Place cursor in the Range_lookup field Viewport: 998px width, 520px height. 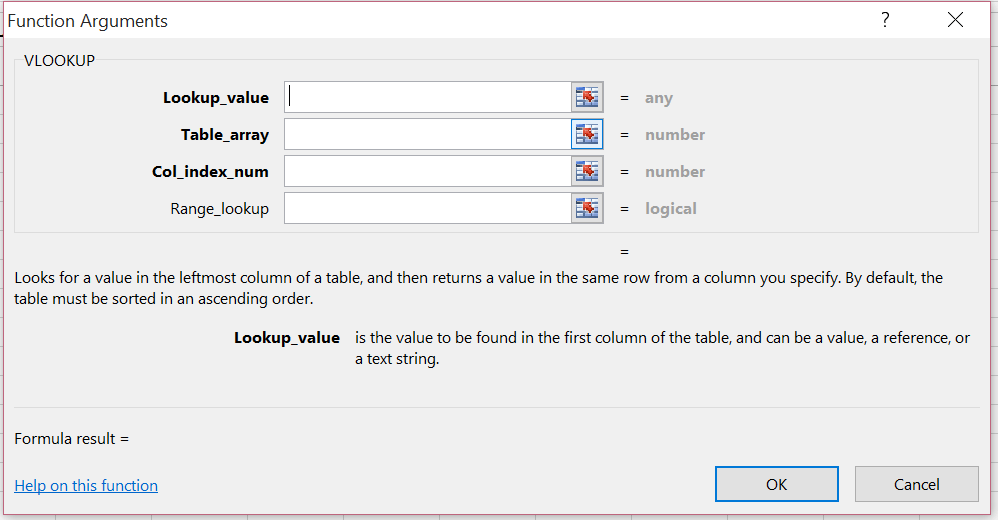[427, 208]
